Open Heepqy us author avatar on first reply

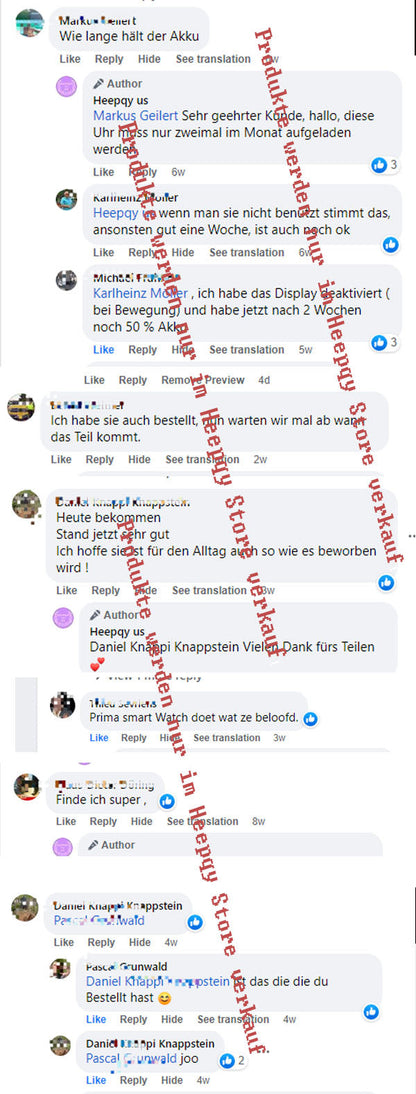pos(66,87)
